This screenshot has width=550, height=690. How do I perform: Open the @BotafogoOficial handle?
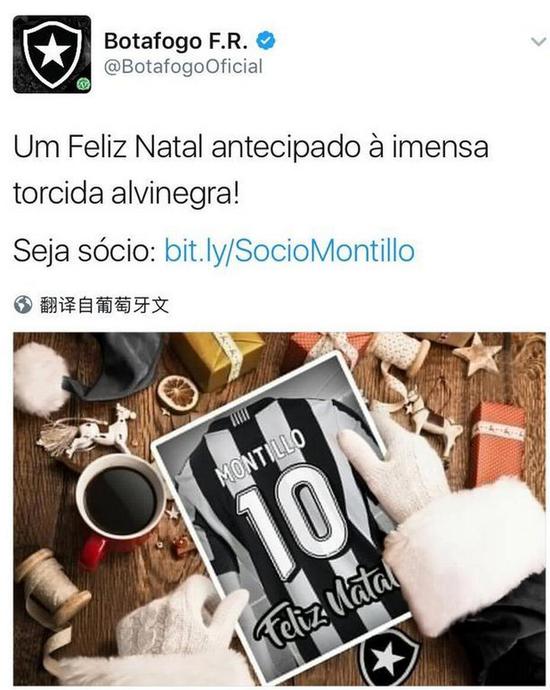183,66
